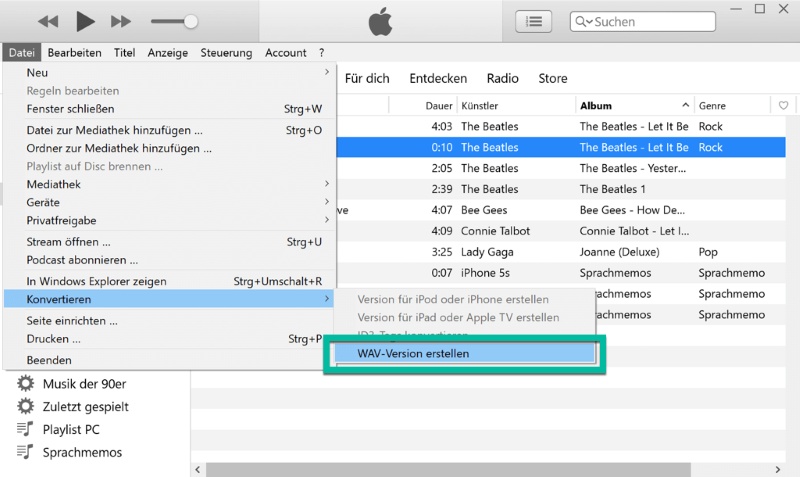The width and height of the screenshot is (800, 477).
Task: Open the Playlist PC playlist
Action: coord(71,430)
